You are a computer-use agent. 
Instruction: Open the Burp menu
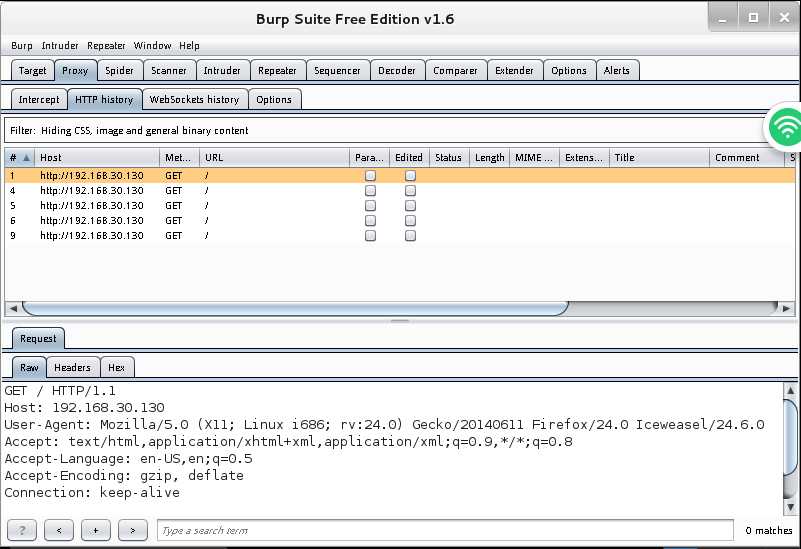[x=22, y=45]
